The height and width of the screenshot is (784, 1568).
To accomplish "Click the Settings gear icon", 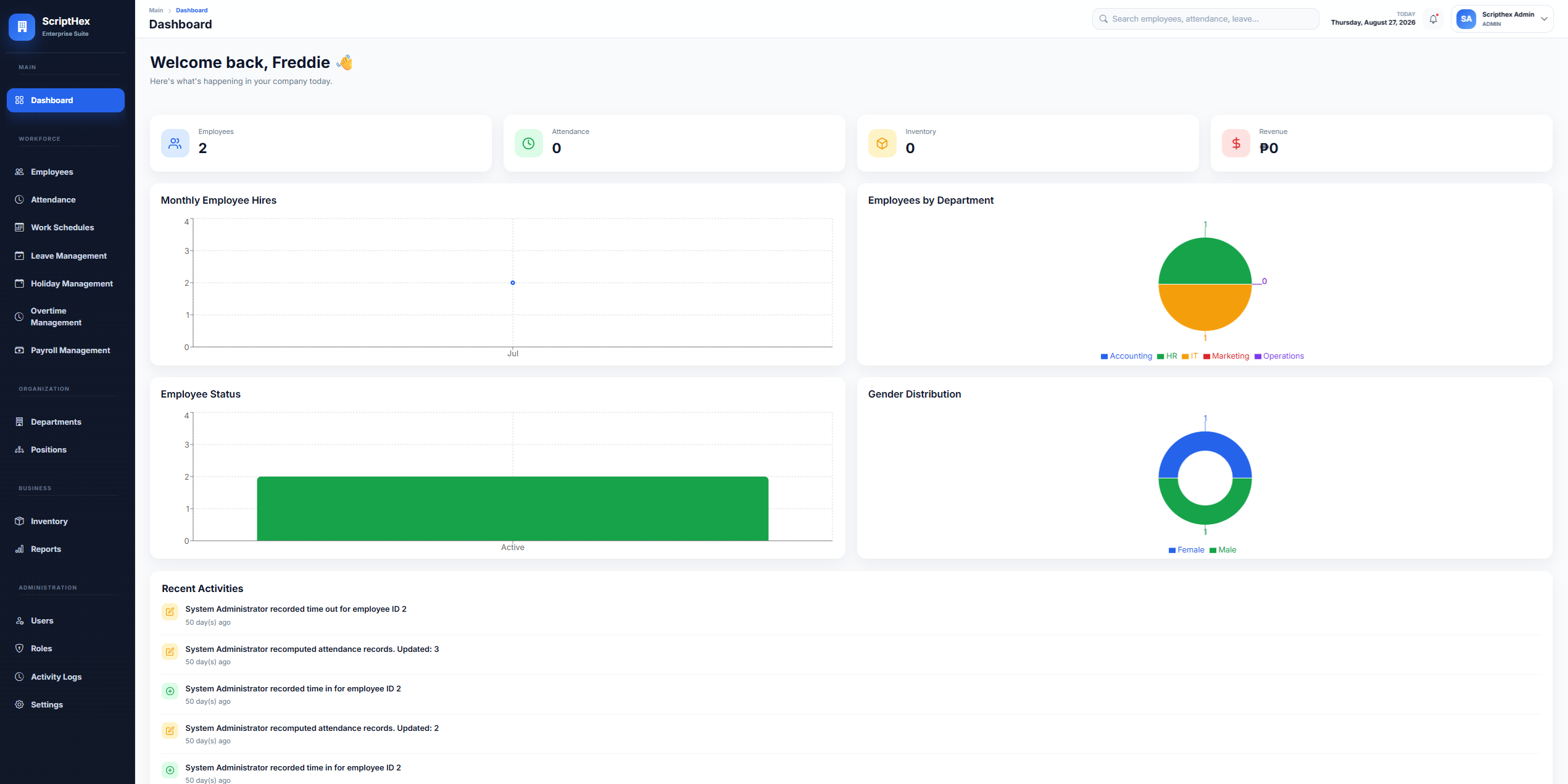I will (20, 704).
